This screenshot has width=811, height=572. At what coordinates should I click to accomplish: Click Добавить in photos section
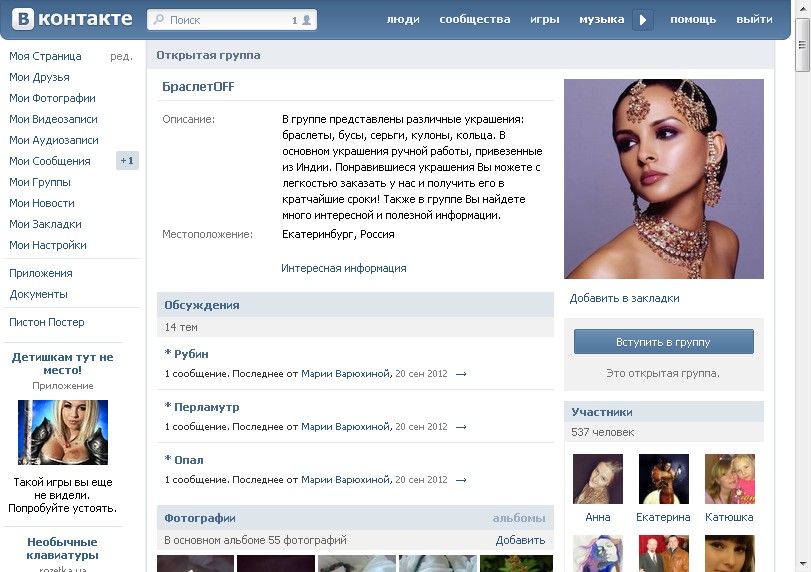point(520,540)
